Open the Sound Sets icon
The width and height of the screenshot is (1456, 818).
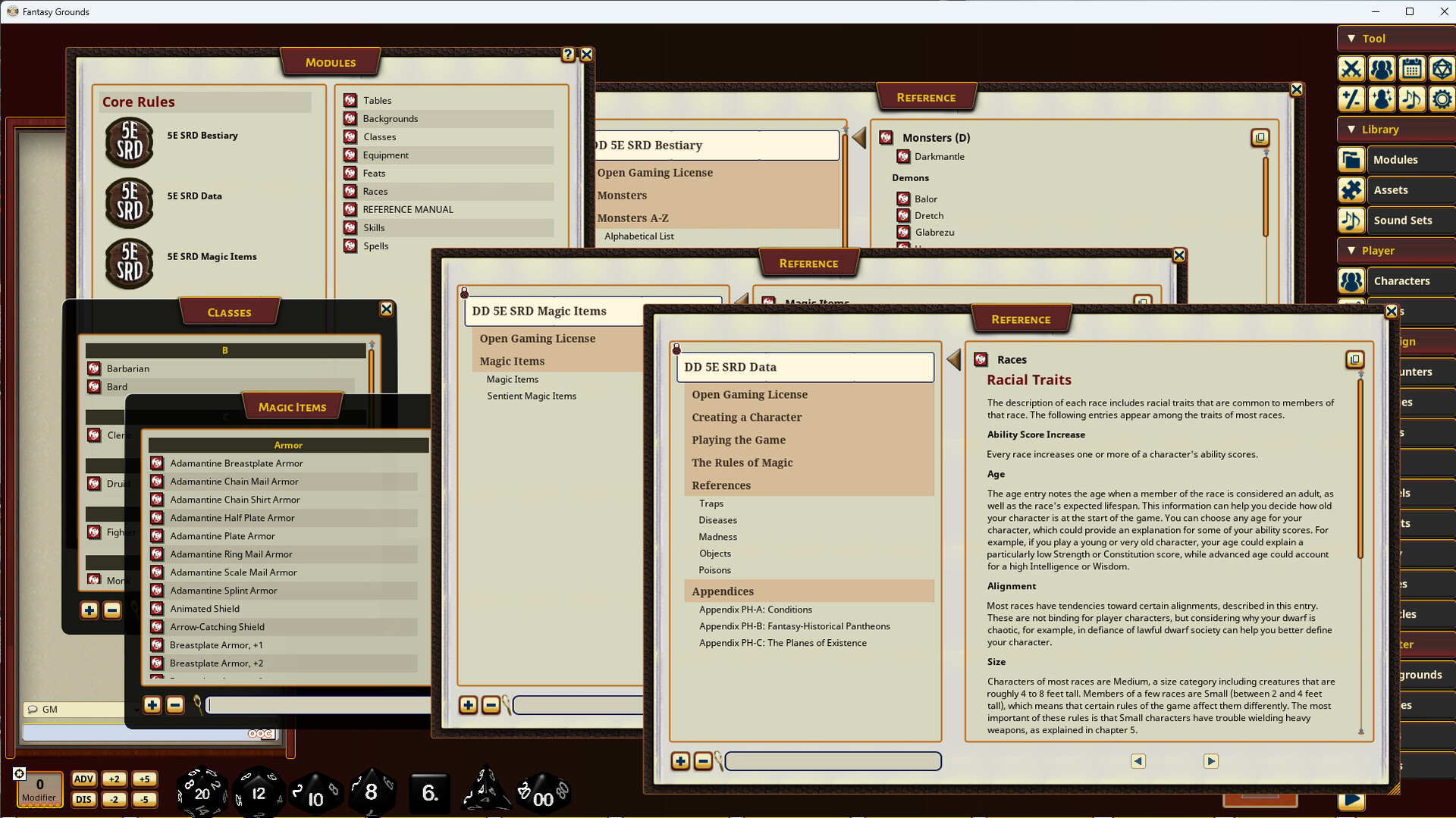(1351, 221)
